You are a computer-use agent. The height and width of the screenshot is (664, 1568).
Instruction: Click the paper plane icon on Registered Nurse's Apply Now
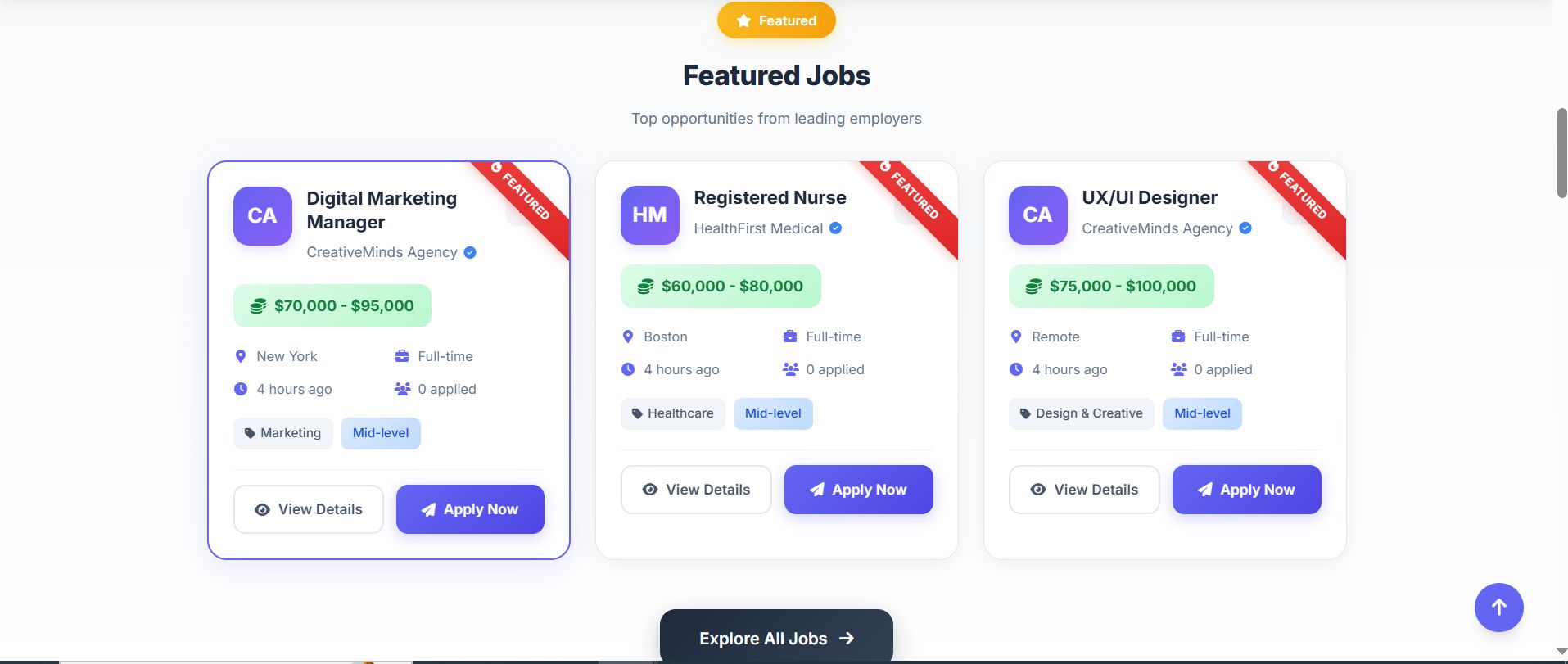816,490
